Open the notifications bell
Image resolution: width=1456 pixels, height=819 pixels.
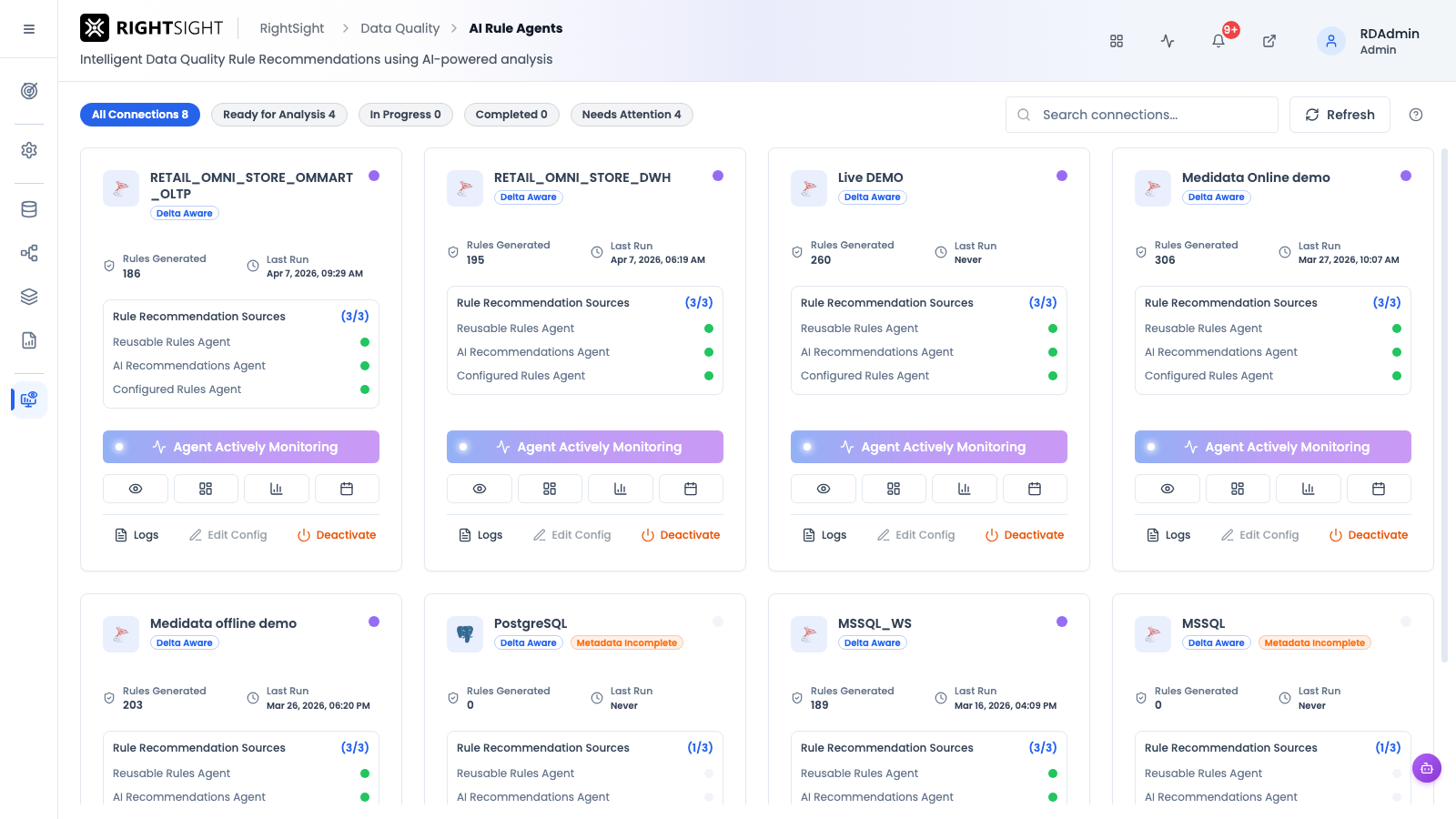pyautogui.click(x=1218, y=41)
